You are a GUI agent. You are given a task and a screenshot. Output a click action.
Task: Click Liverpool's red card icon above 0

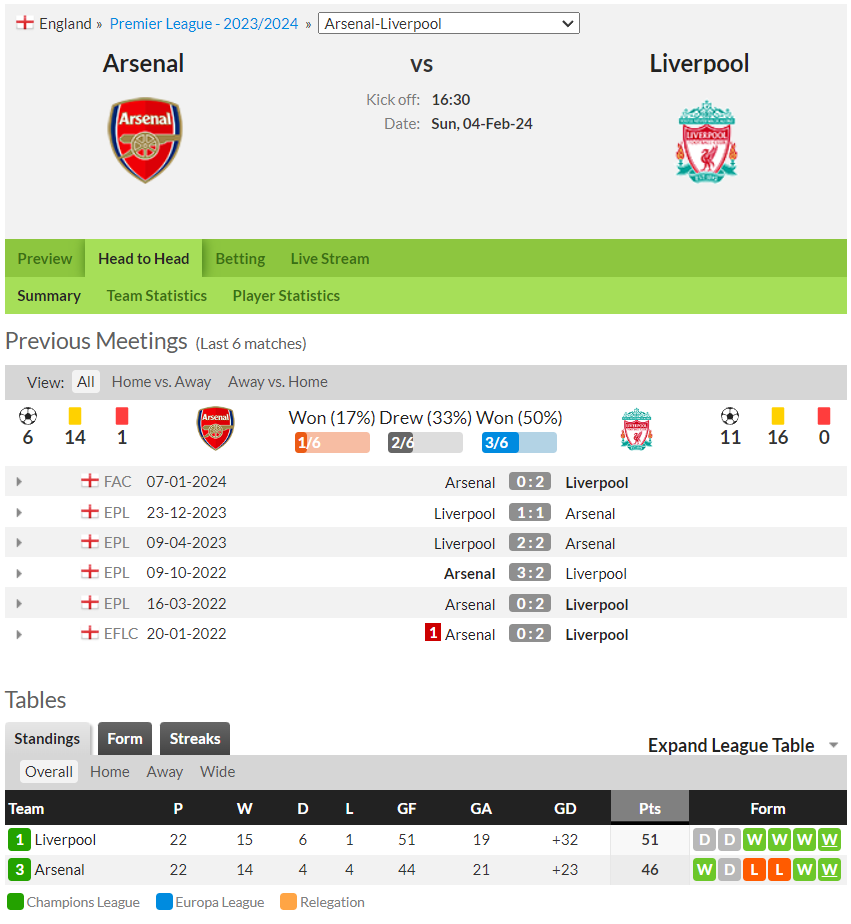[824, 416]
